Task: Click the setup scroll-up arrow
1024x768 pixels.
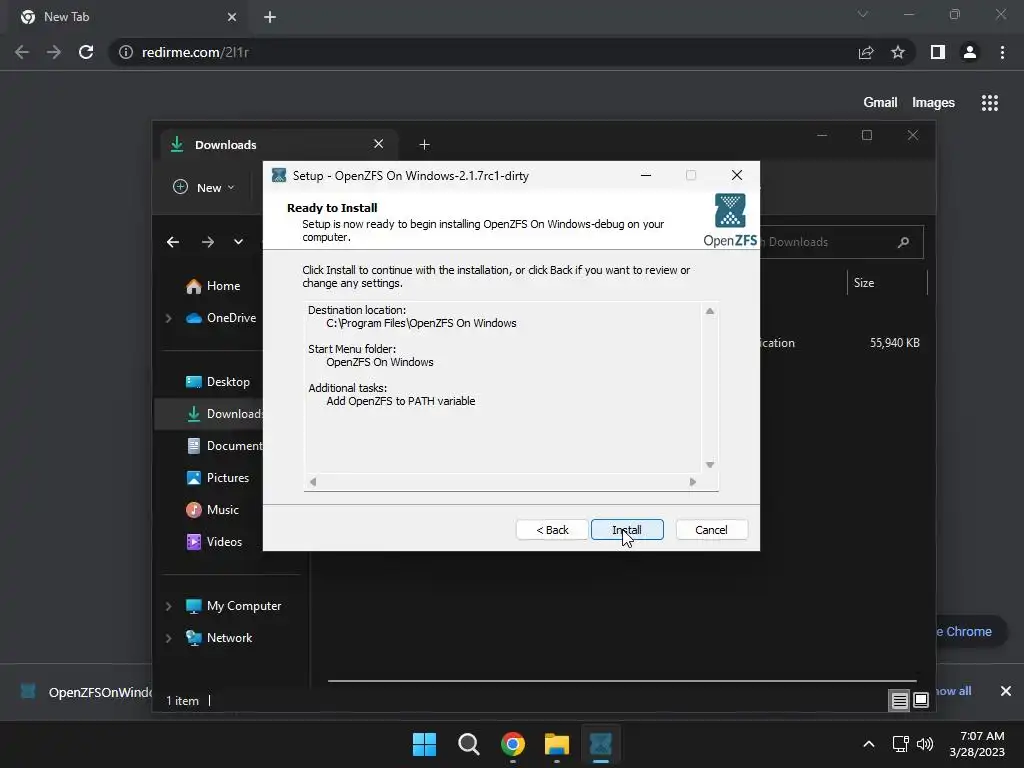Action: pos(710,311)
